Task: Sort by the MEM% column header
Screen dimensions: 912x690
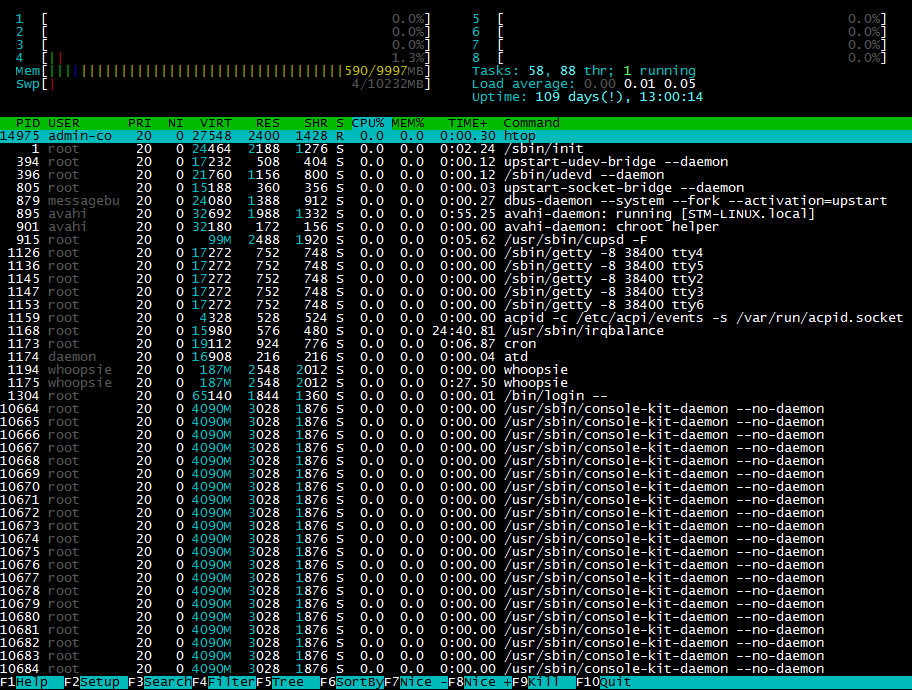Action: [408, 123]
